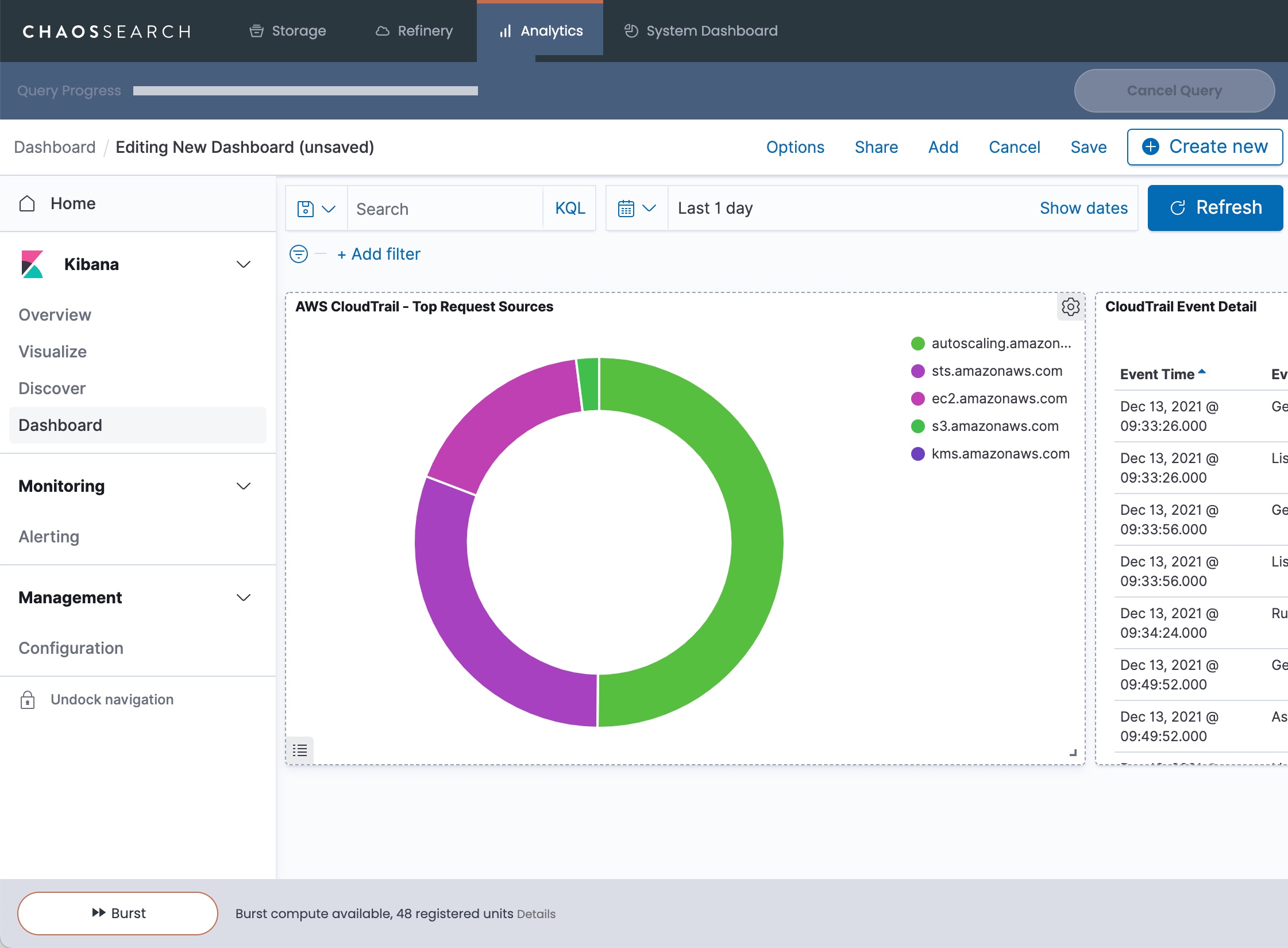Click the Query Progress bar
1288x948 pixels.
click(306, 91)
